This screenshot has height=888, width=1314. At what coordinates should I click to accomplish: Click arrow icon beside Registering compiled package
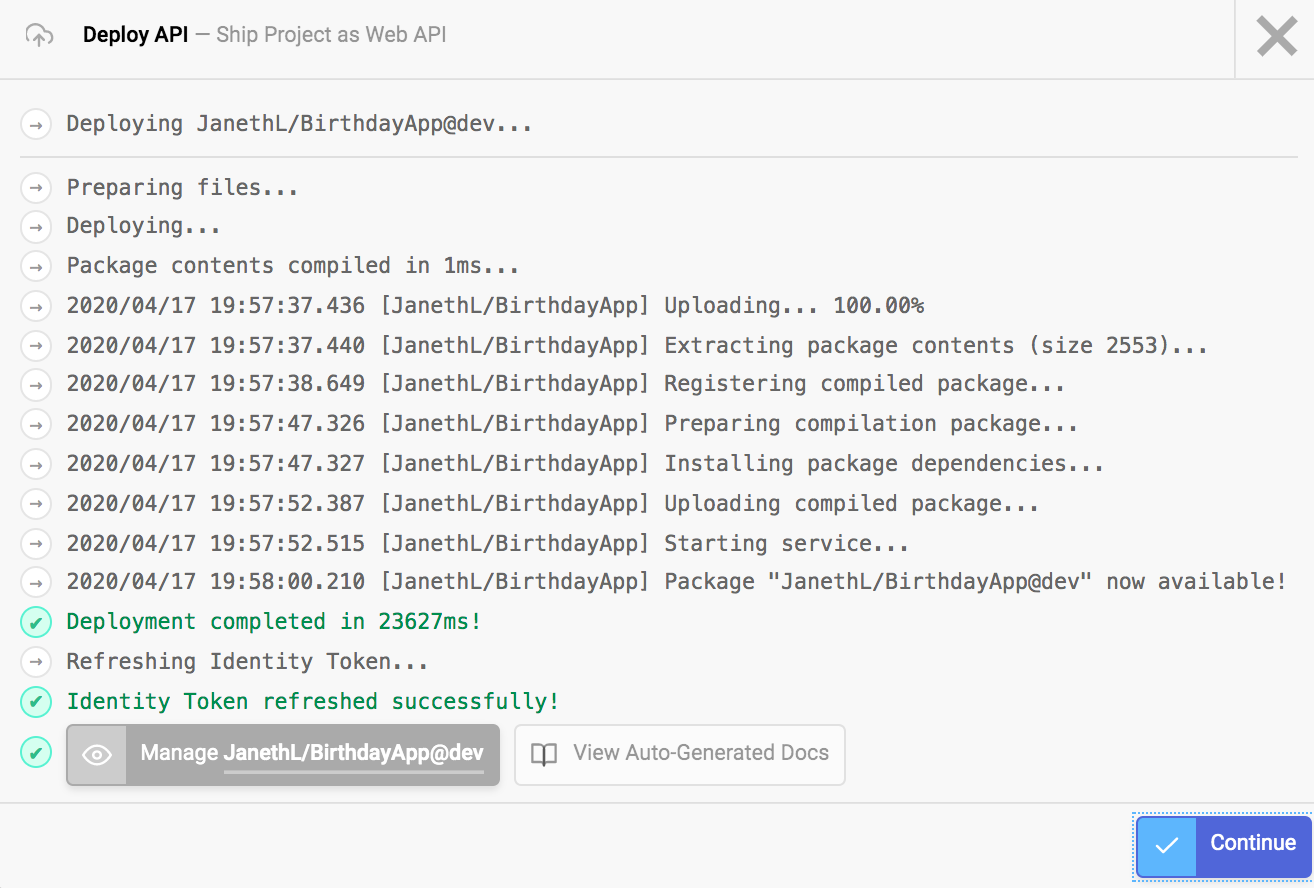tap(36, 385)
